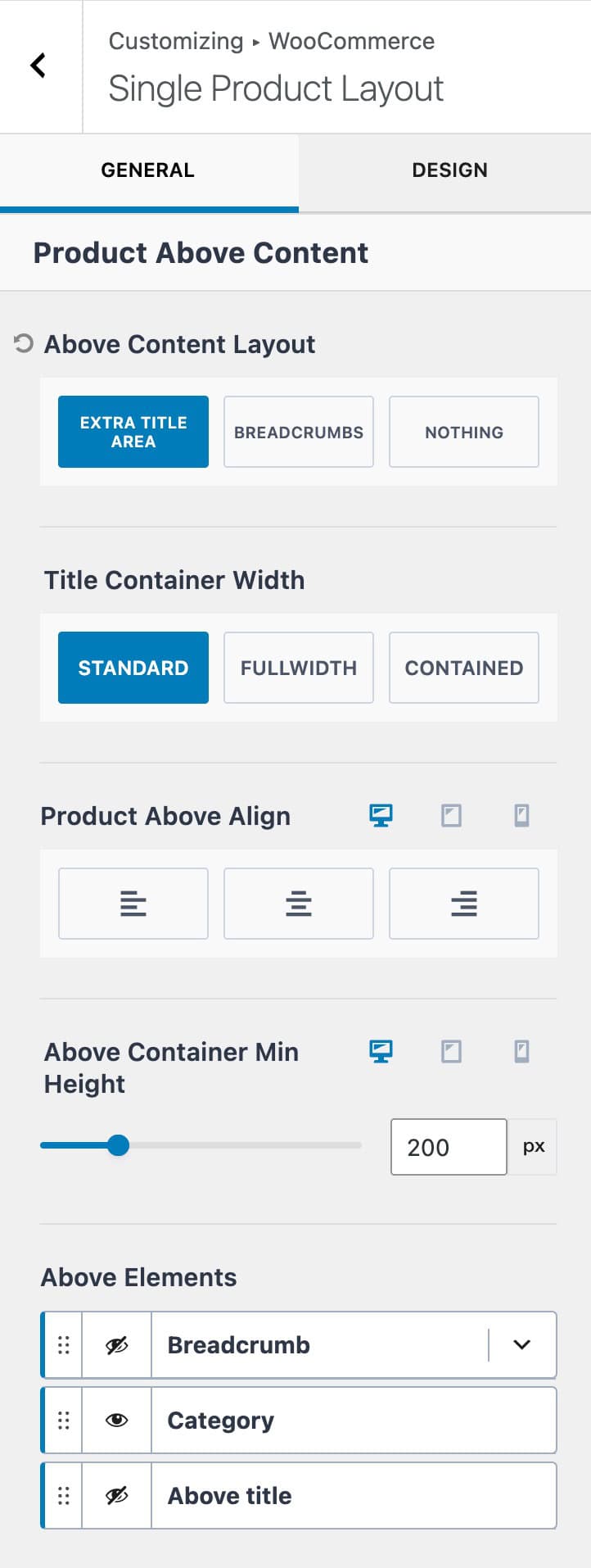Viewport: 591px width, 1568px height.
Task: Show the Above title element
Action: (x=115, y=1495)
